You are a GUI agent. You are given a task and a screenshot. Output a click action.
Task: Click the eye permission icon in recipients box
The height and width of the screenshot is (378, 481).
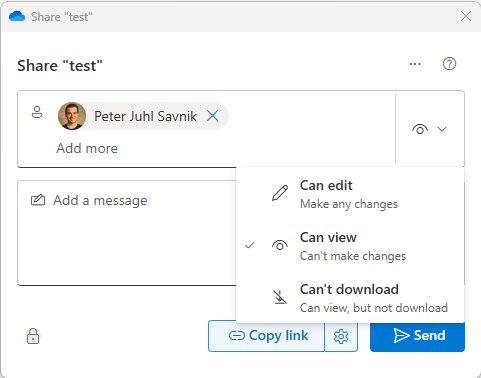tap(420, 129)
